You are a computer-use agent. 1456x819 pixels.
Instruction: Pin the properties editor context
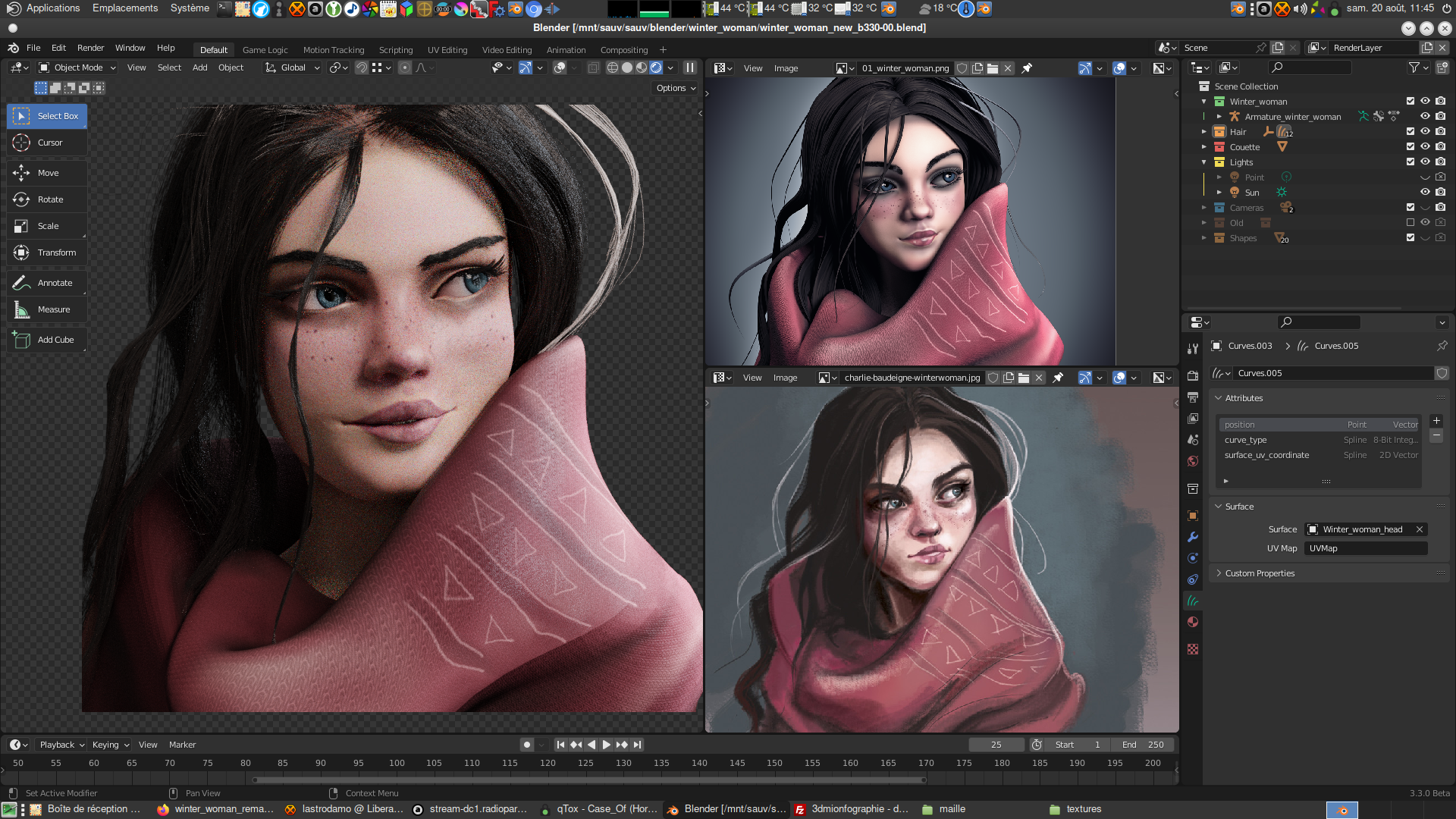pos(1442,346)
